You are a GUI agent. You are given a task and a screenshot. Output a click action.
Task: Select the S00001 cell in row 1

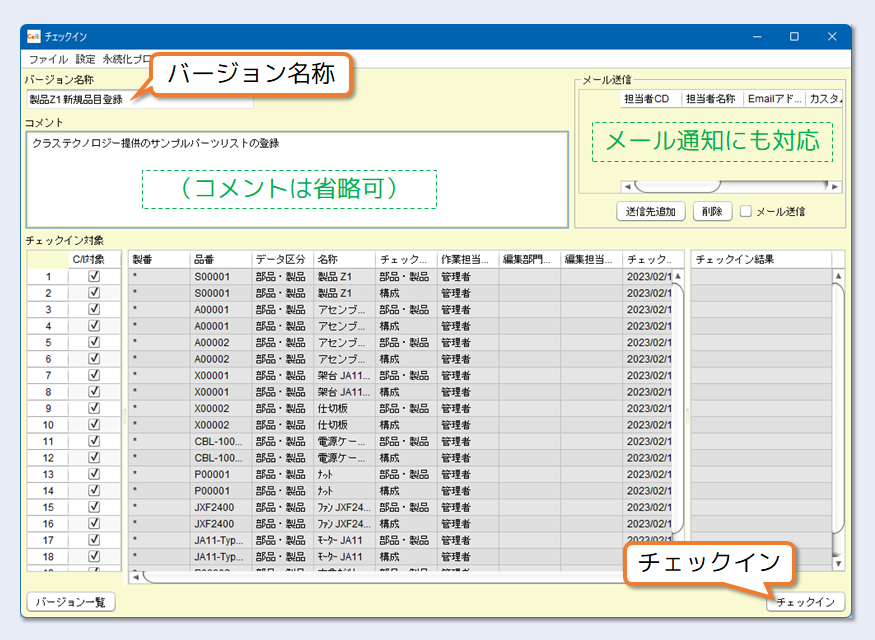tap(220, 277)
